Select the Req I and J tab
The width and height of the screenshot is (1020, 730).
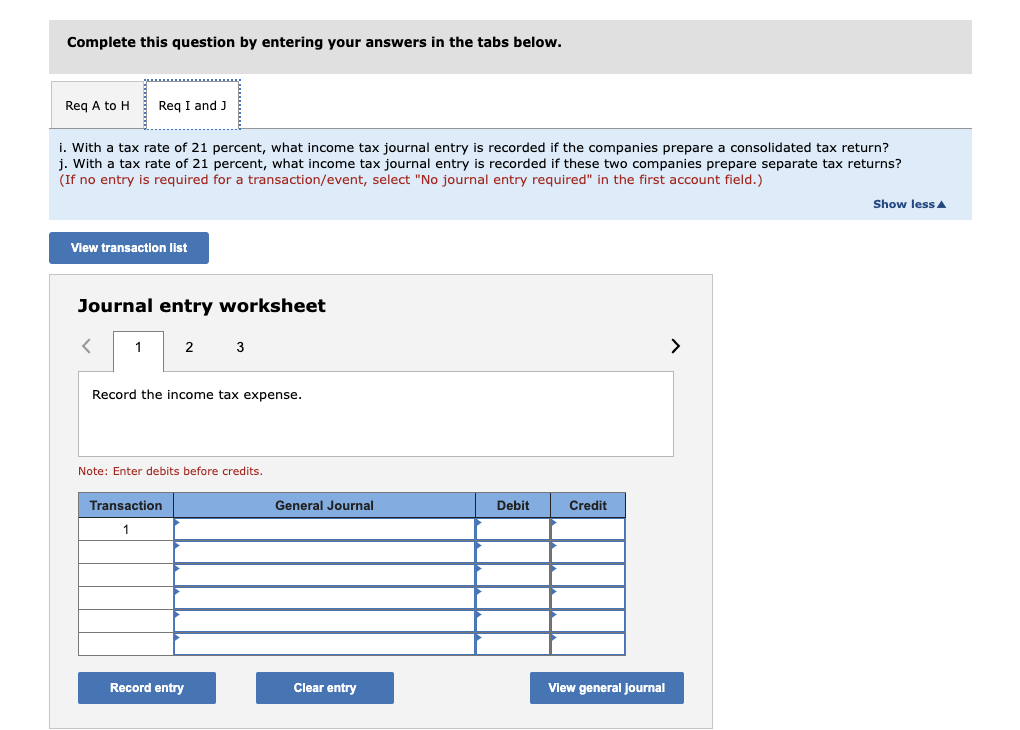[x=193, y=105]
